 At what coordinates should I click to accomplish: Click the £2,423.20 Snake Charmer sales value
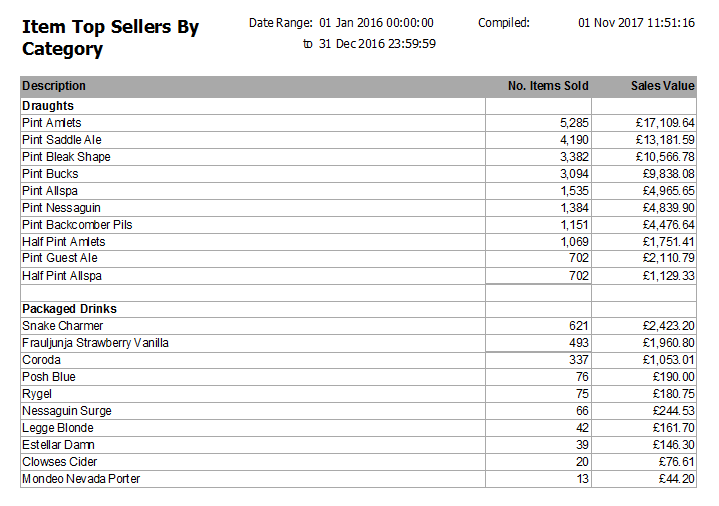click(x=668, y=326)
